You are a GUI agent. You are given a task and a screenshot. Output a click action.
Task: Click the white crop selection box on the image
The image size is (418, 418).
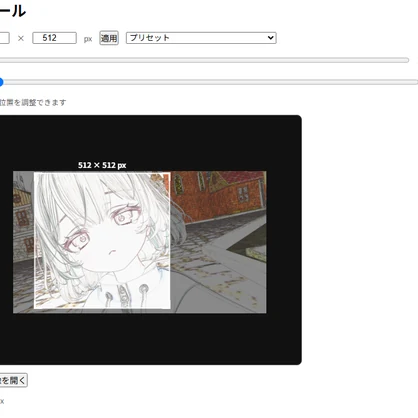102,240
